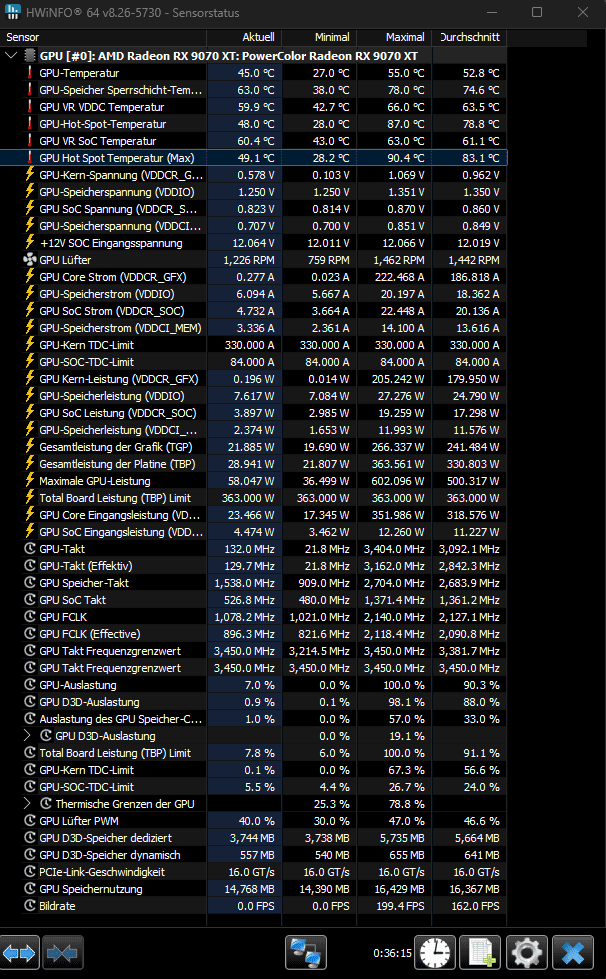606x979 pixels.
Task: Click the 222.468 A maximum core current
Action: coord(400,277)
